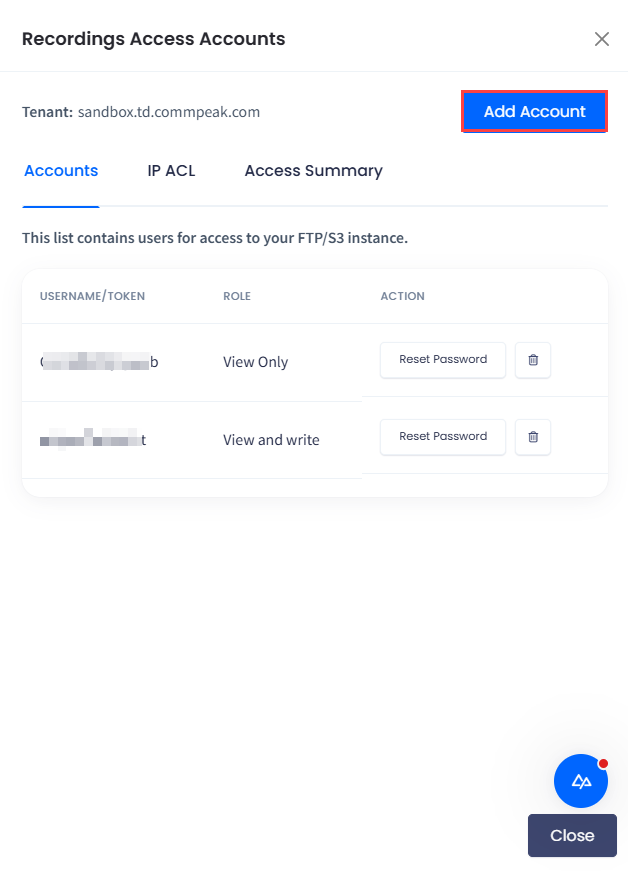
Task: Click the USERNAME/TOKEN column header
Action: [92, 296]
